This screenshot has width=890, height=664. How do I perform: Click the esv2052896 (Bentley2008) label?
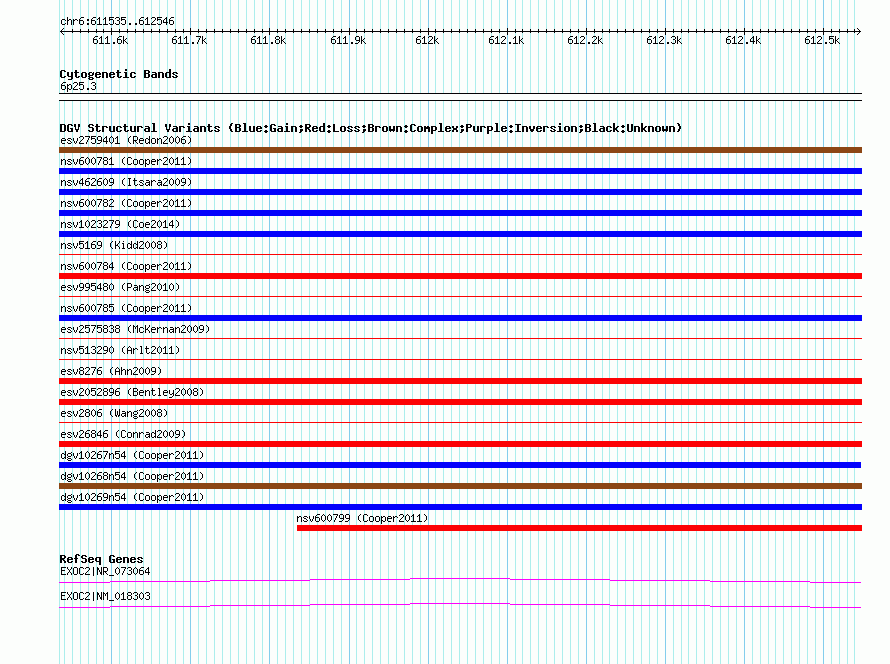(x=132, y=392)
